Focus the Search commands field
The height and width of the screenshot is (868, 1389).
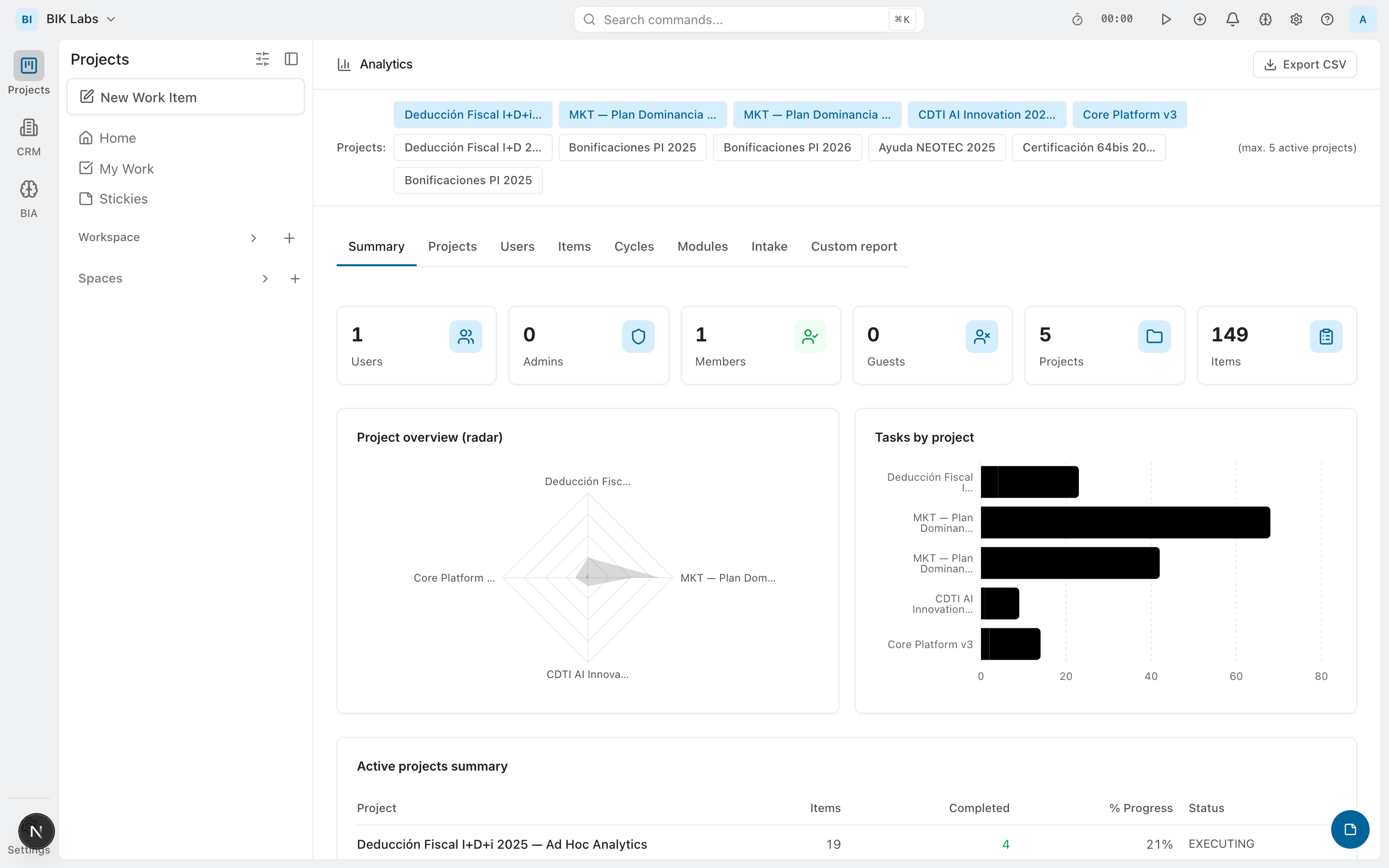tap(740, 19)
